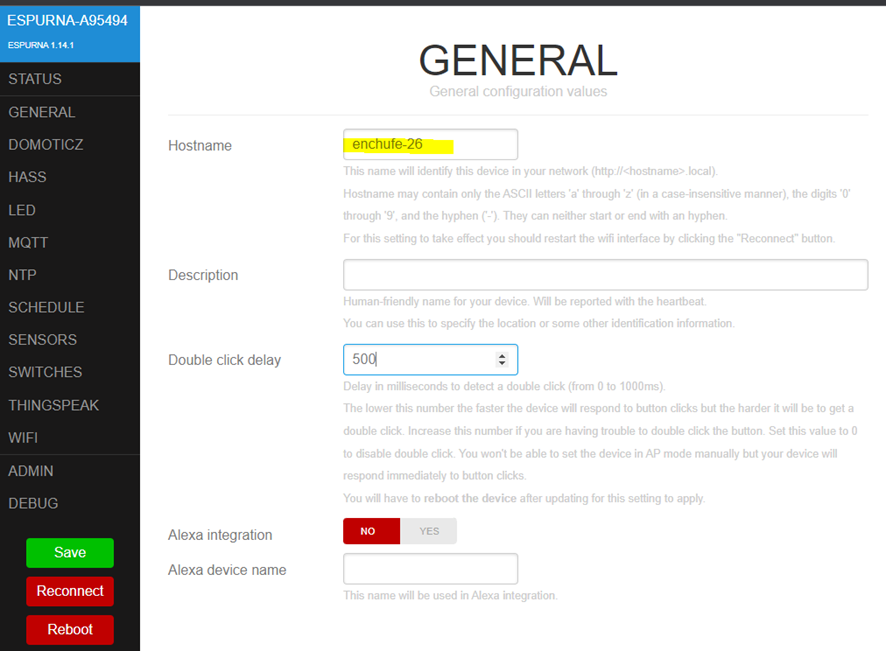Open the THINGSPEAK settings
Screen dimensions: 886x651
click(54, 405)
